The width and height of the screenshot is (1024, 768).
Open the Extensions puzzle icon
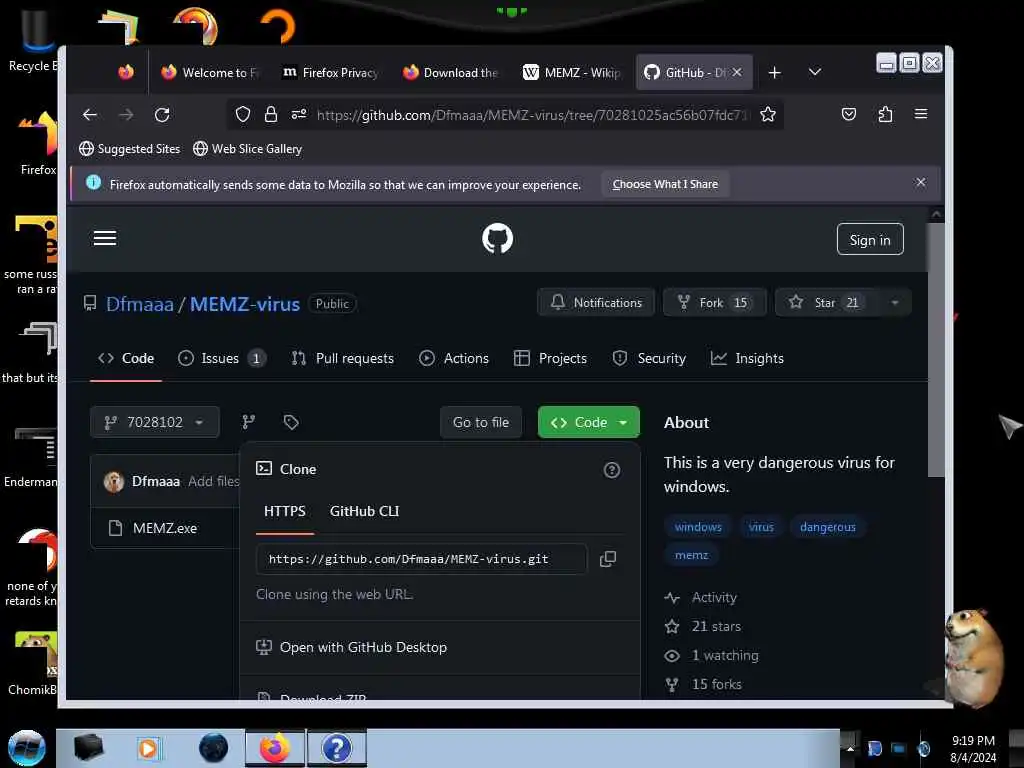pos(885,114)
